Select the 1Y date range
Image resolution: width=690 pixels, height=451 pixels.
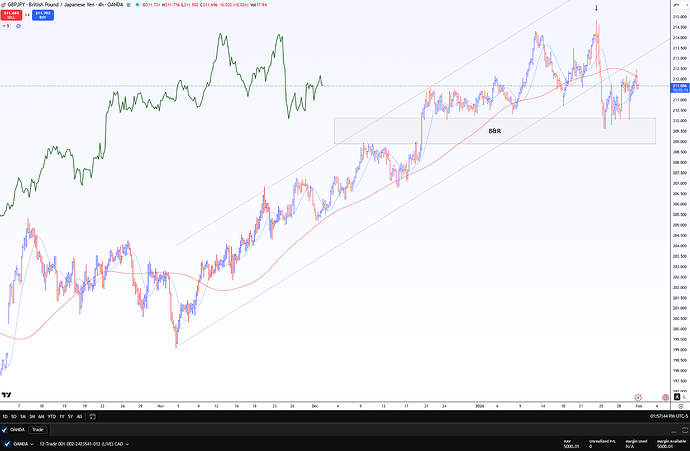[x=62, y=416]
